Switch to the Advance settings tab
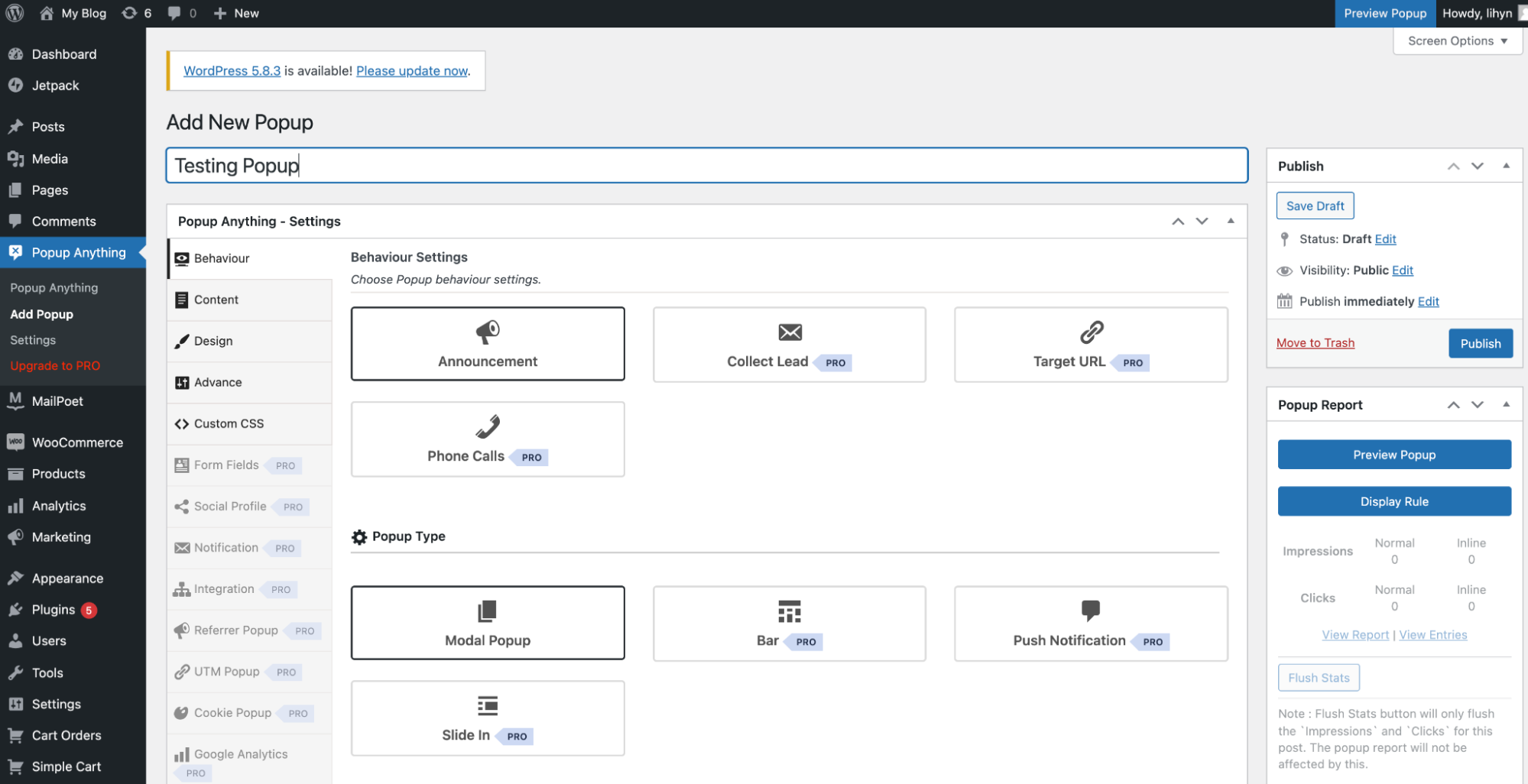The width and height of the screenshot is (1528, 784). coord(250,382)
